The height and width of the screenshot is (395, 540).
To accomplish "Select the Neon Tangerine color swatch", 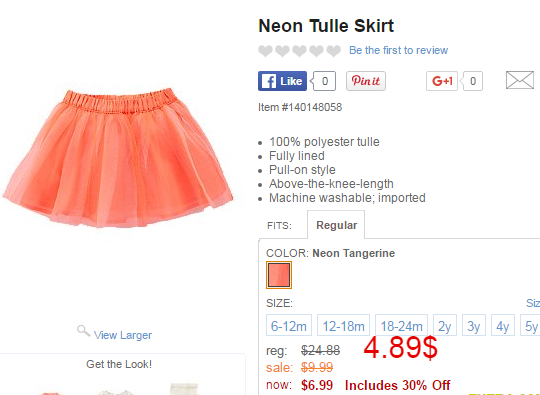I will (279, 275).
